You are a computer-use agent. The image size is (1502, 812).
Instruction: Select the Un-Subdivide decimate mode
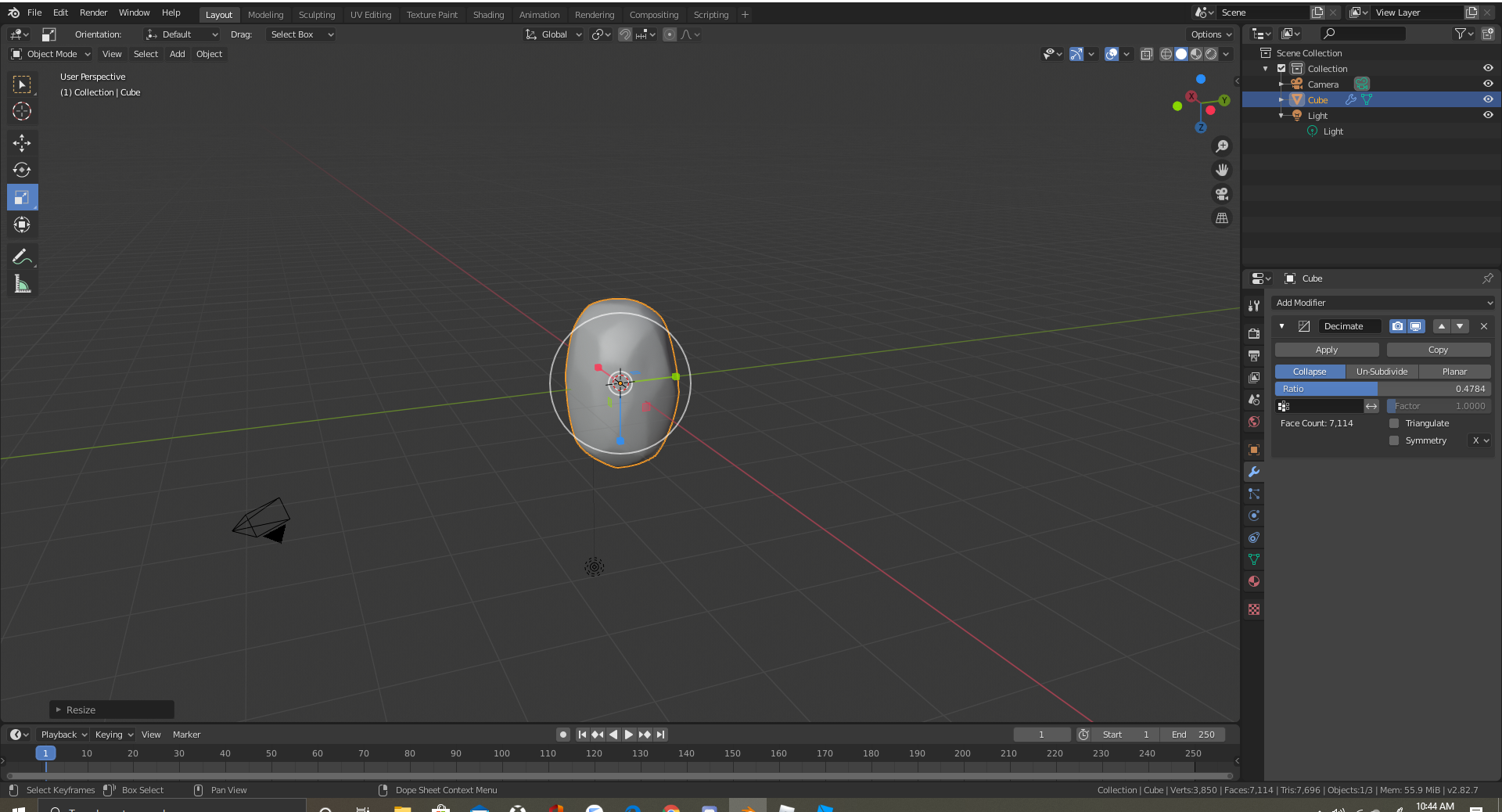tap(1382, 372)
